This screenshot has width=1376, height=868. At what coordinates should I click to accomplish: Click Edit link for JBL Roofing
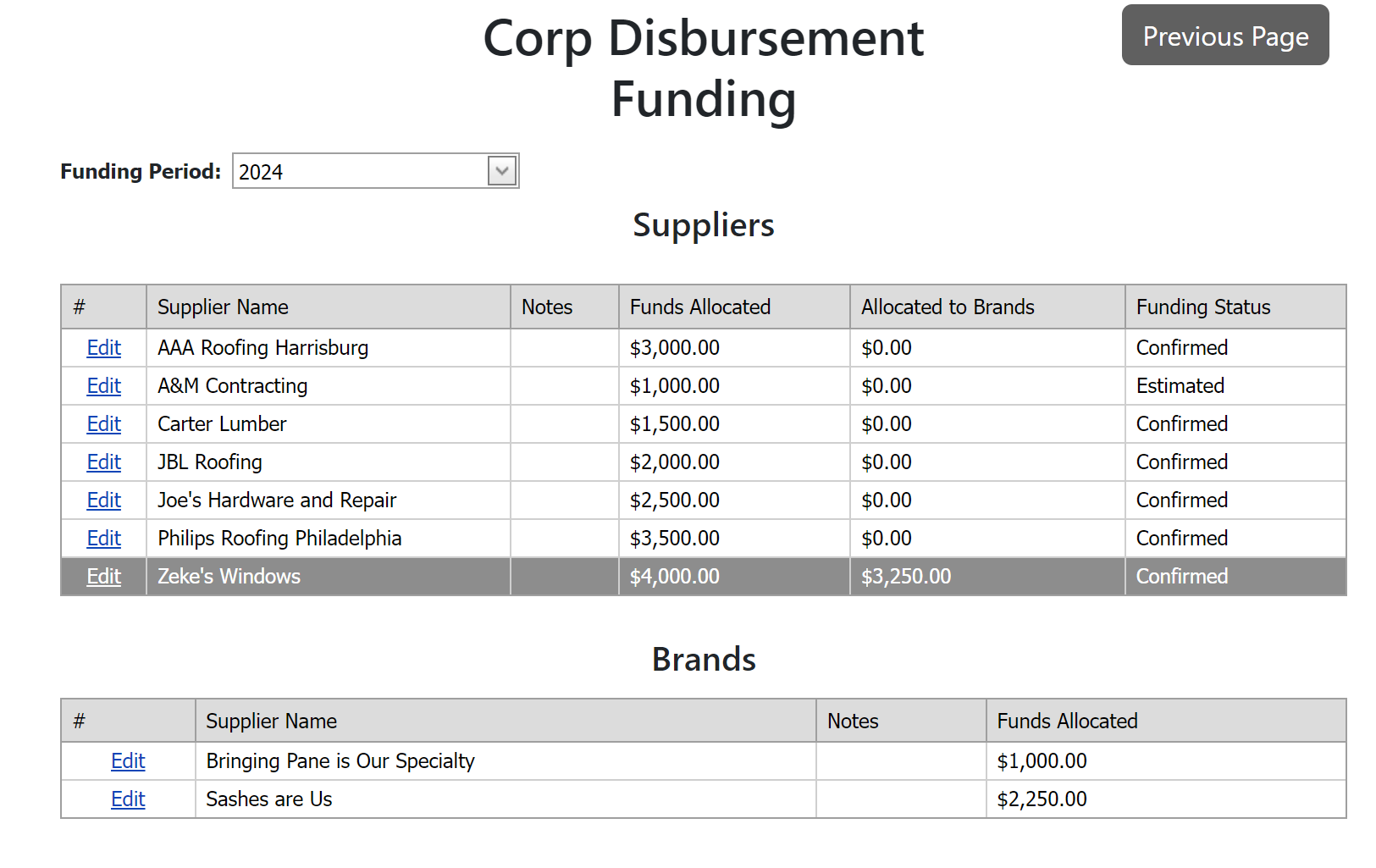pyautogui.click(x=104, y=462)
